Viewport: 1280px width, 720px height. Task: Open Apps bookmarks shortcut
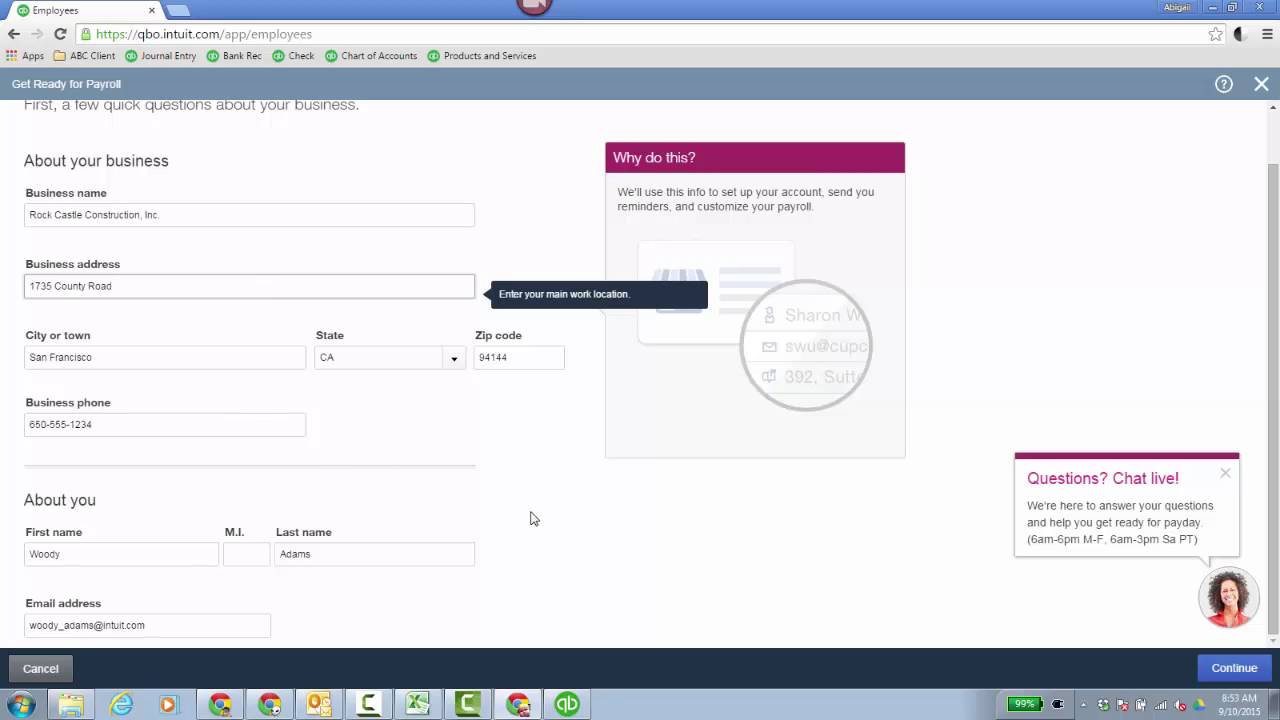(x=25, y=56)
